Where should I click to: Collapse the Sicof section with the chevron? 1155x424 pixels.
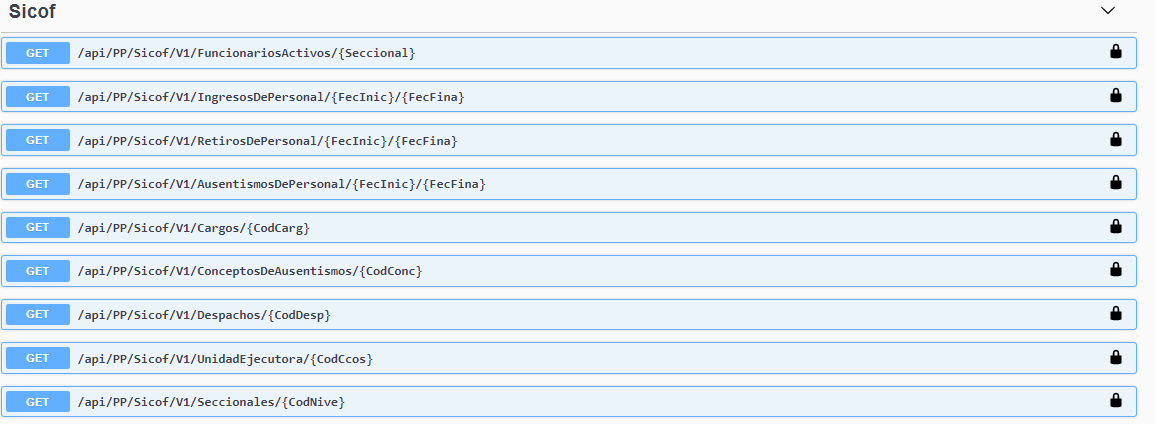1107,11
